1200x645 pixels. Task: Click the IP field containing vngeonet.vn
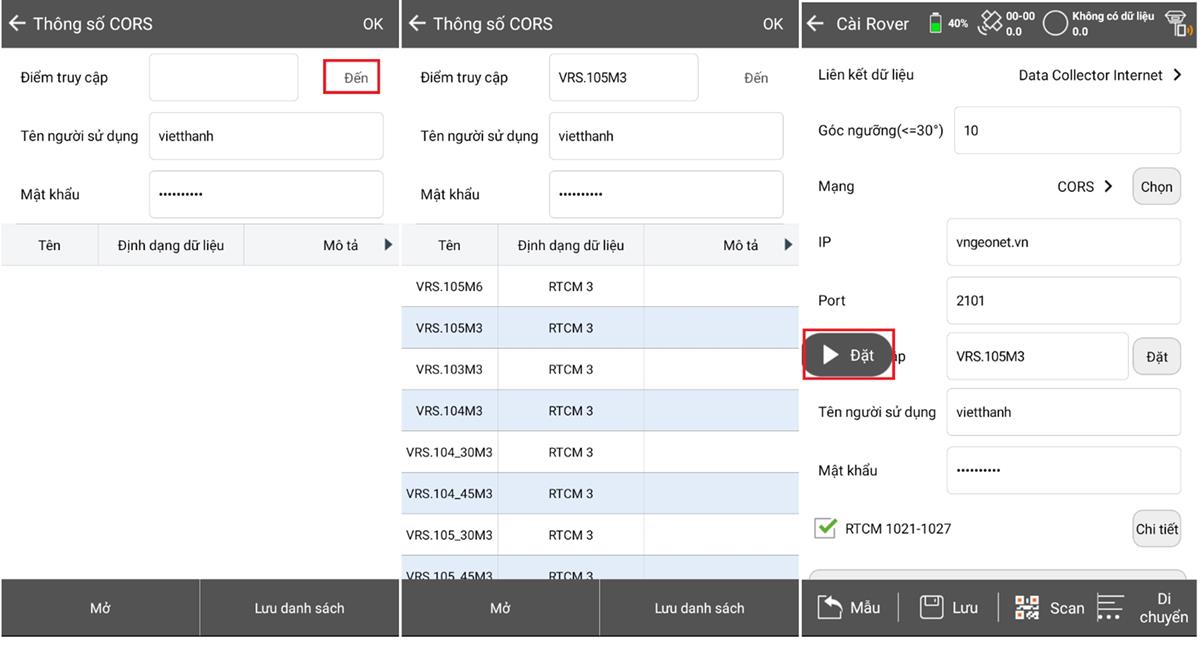1063,243
